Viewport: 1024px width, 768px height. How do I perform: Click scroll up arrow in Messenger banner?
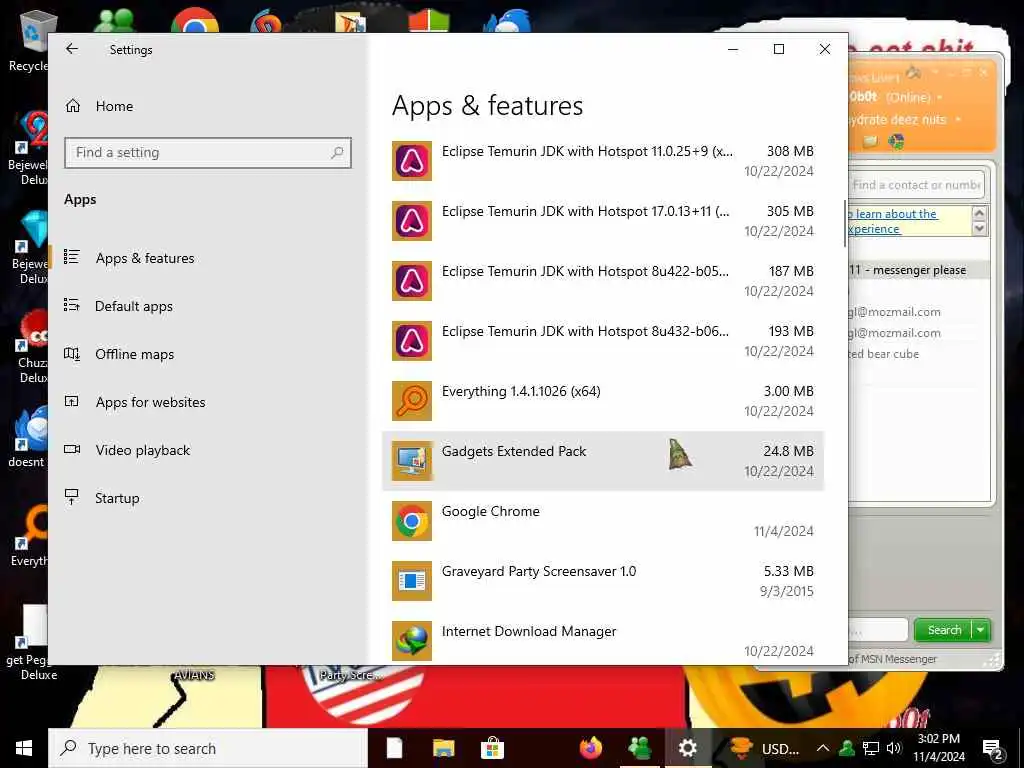[x=979, y=214]
